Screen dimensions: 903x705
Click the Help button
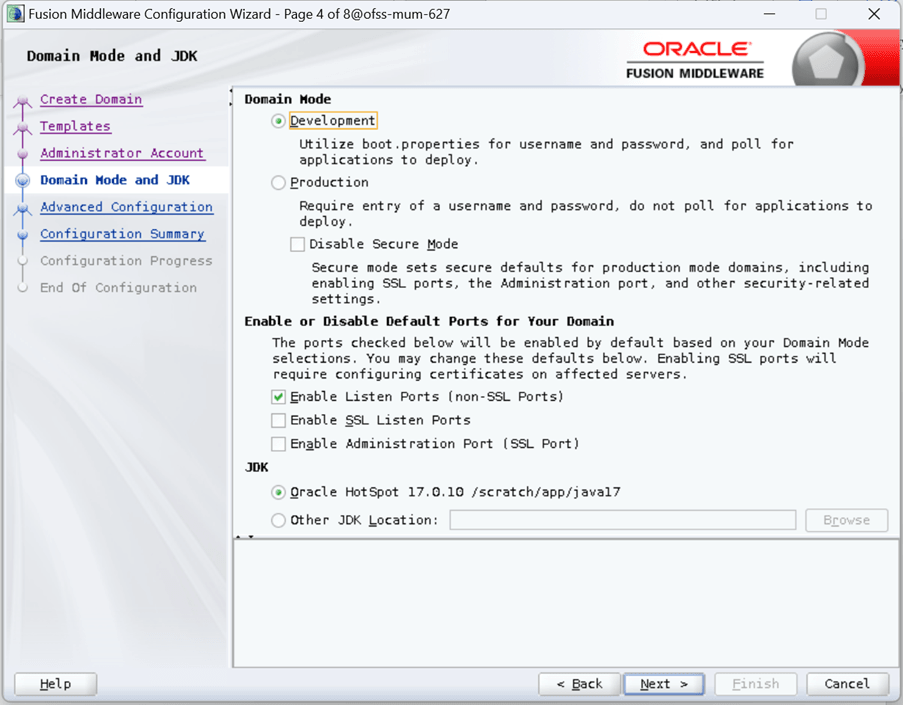(x=55, y=684)
